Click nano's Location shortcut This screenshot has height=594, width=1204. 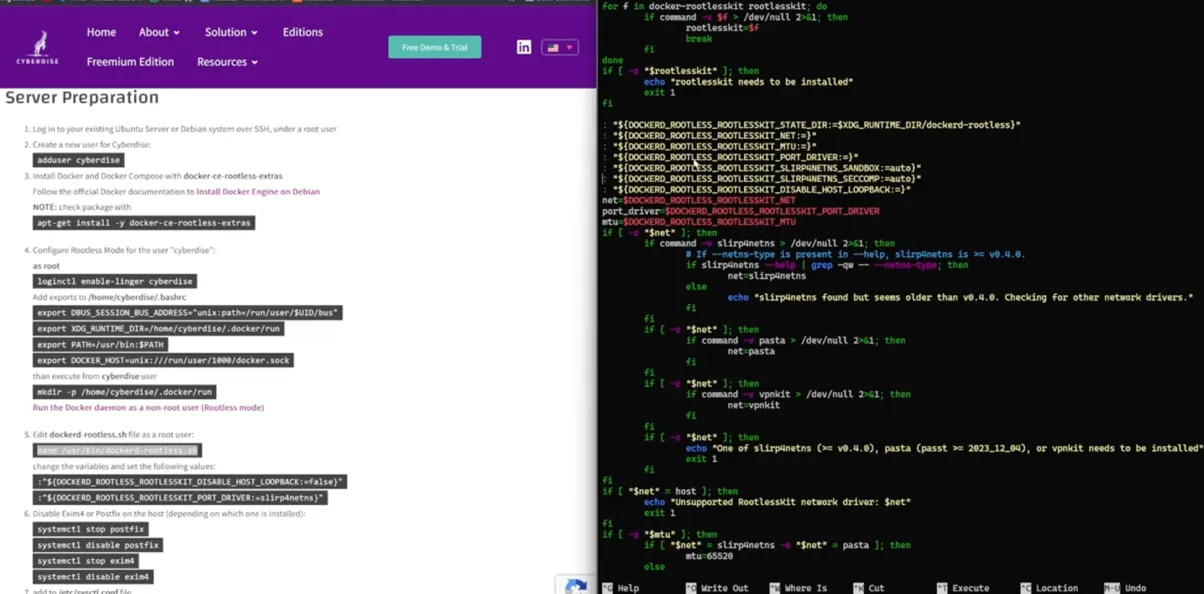click(x=1049, y=588)
